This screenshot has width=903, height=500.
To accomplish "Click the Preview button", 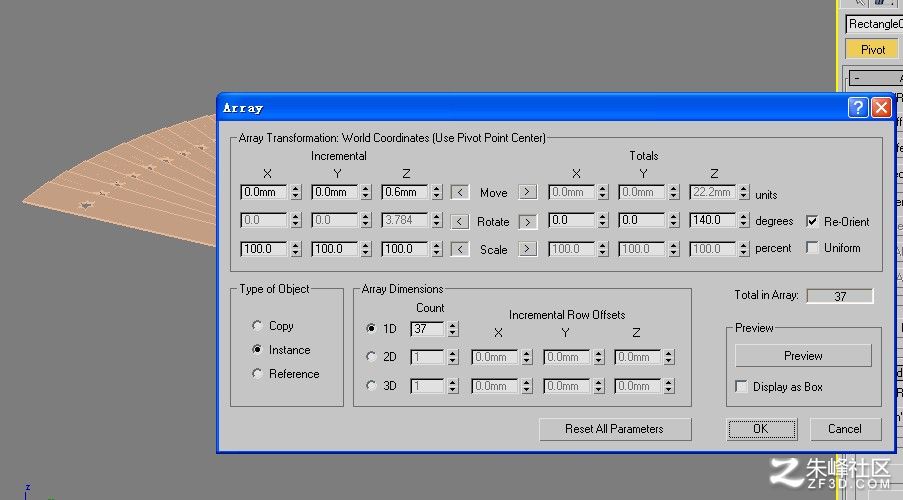I will (x=803, y=355).
